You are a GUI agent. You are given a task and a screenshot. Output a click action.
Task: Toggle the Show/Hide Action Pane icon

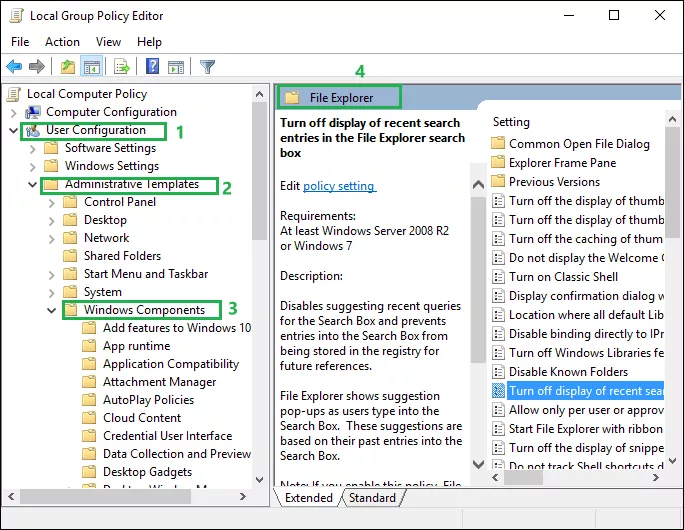pyautogui.click(x=176, y=67)
